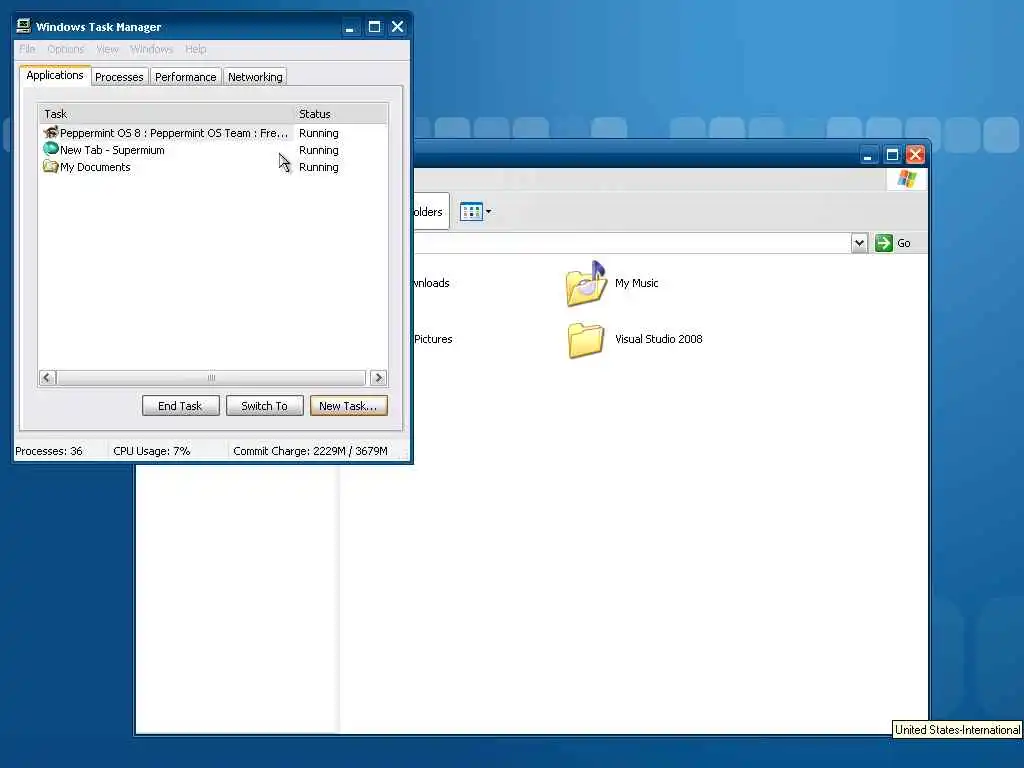Screen dimensions: 1024x768
Task: Click the "Visual Studio 2008" folder label
Action: pos(659,339)
